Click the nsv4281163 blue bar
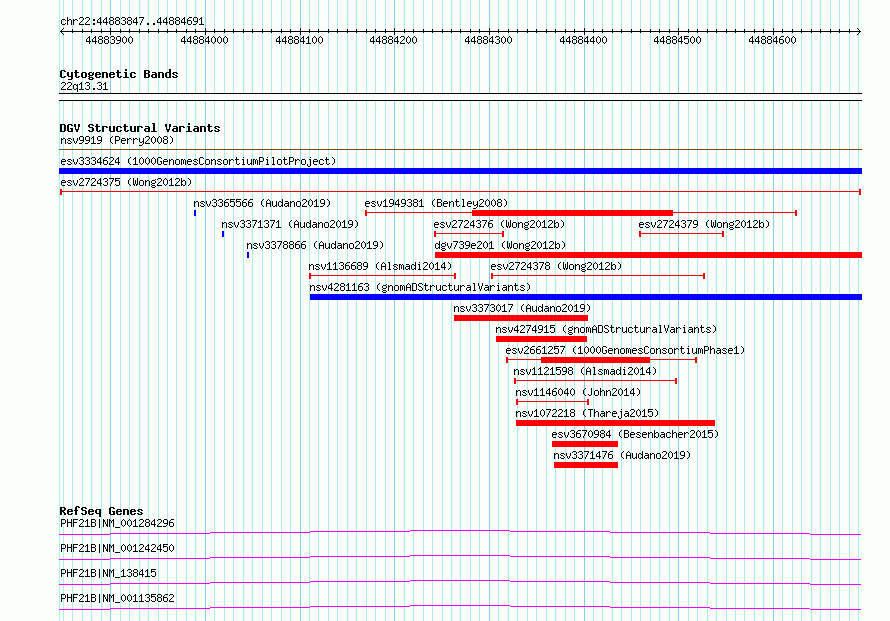This screenshot has height=621, width=890. pos(586,297)
